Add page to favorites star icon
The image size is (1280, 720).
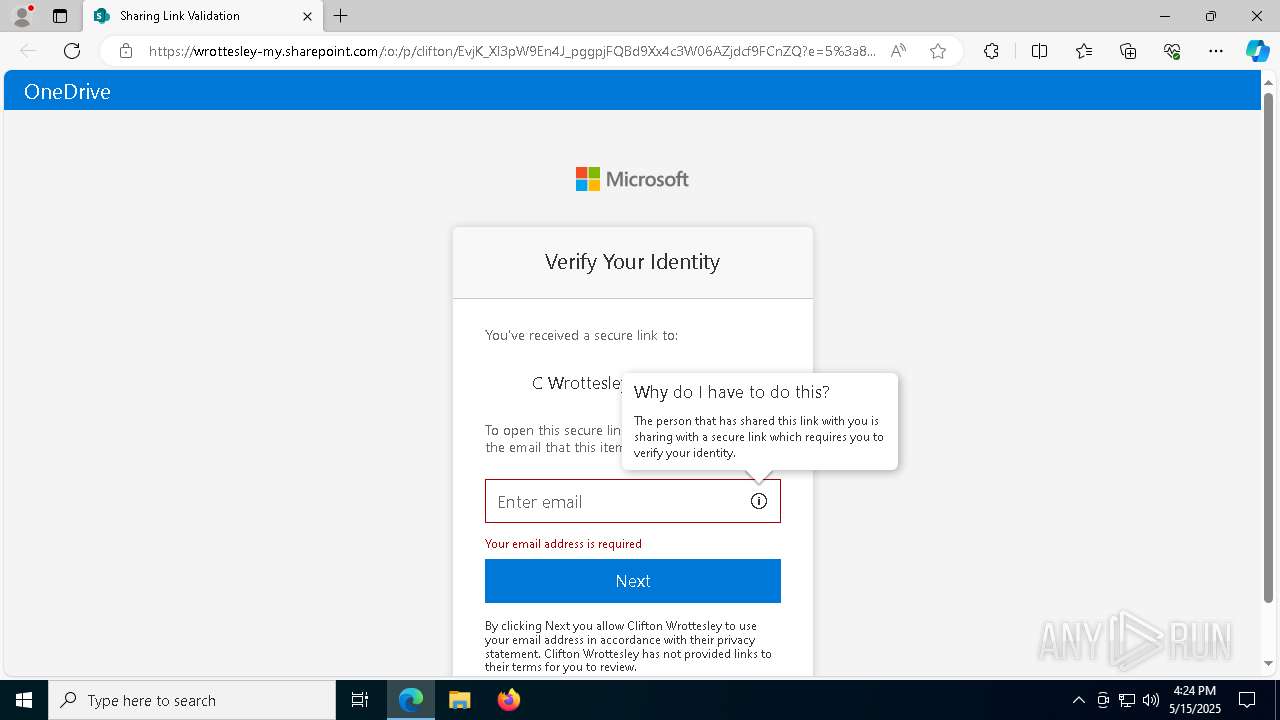[x=938, y=51]
